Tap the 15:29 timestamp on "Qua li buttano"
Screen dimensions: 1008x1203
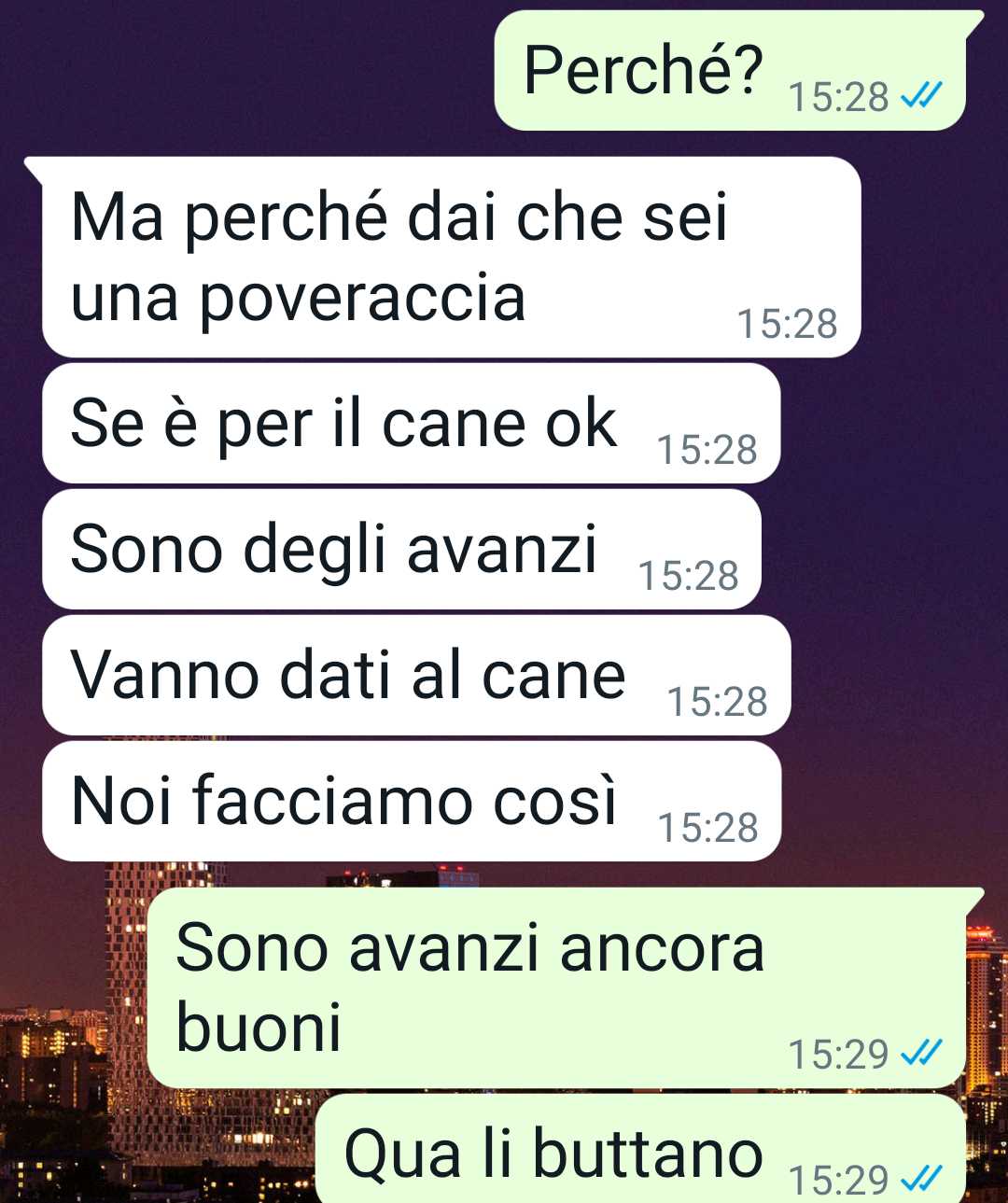pyautogui.click(x=838, y=1181)
